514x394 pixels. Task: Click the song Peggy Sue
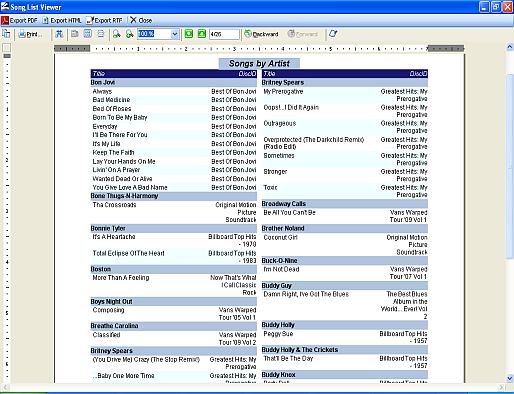[x=278, y=334]
